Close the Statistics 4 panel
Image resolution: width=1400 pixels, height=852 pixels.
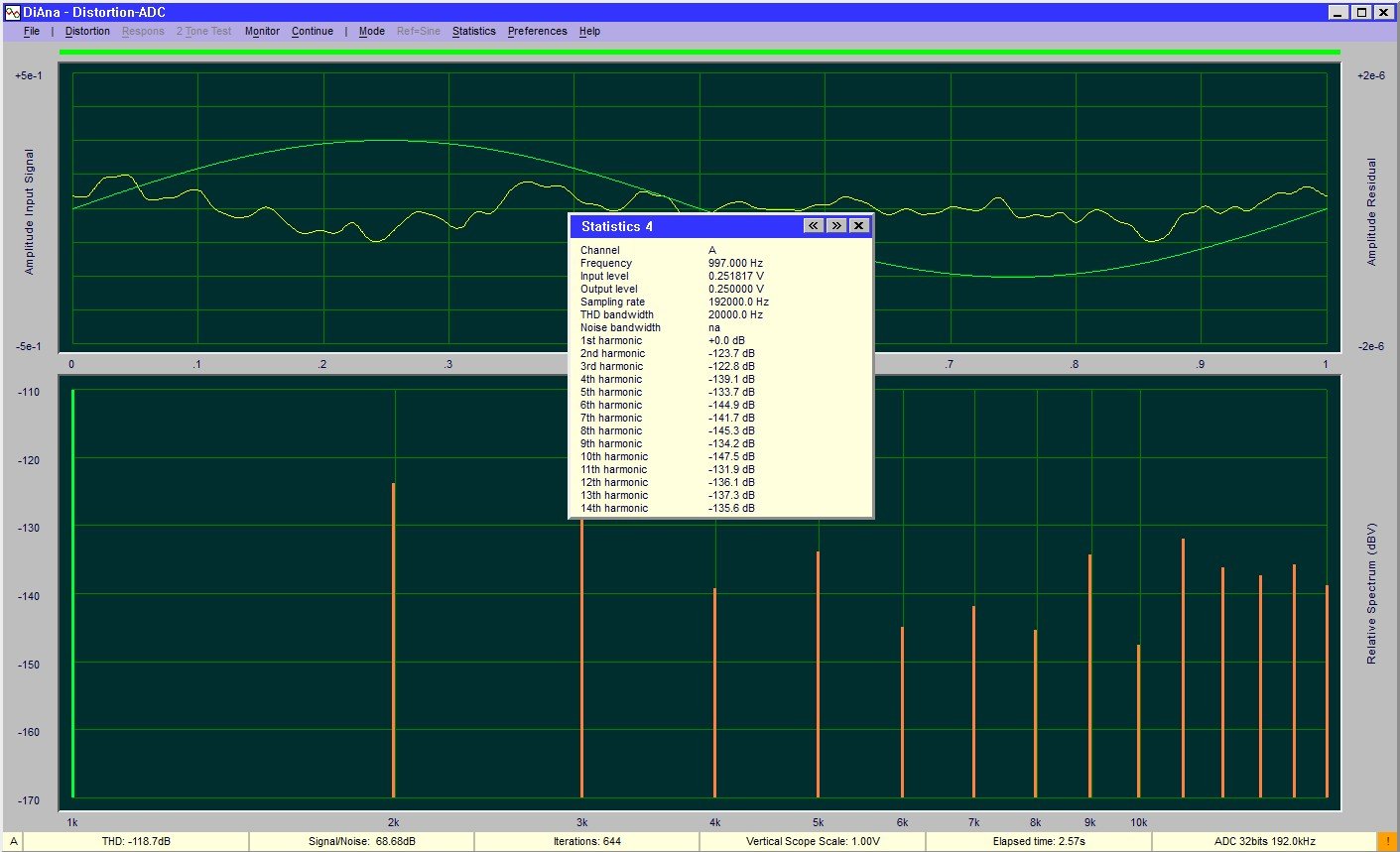[x=859, y=226]
